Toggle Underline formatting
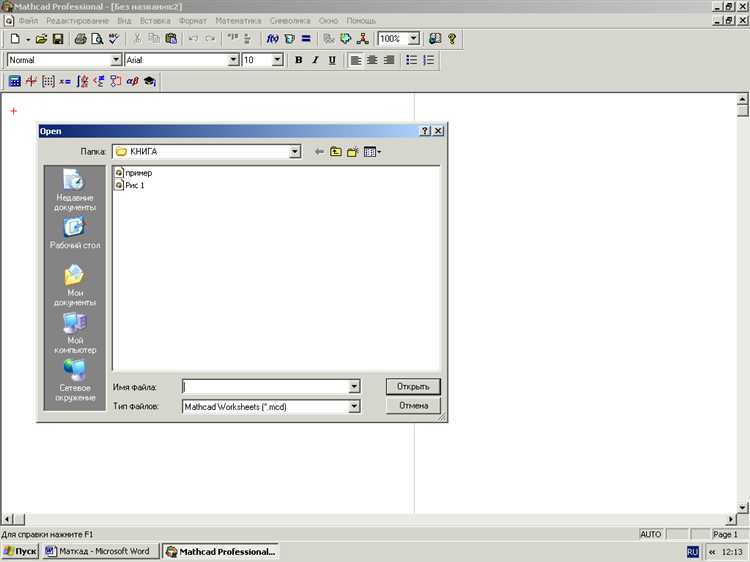750x562 pixels. 332,60
